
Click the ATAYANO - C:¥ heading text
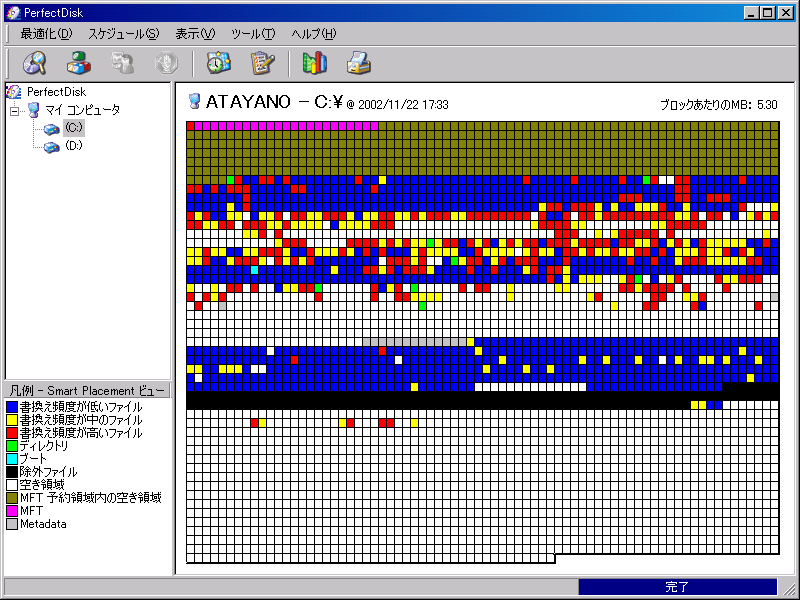click(x=274, y=102)
